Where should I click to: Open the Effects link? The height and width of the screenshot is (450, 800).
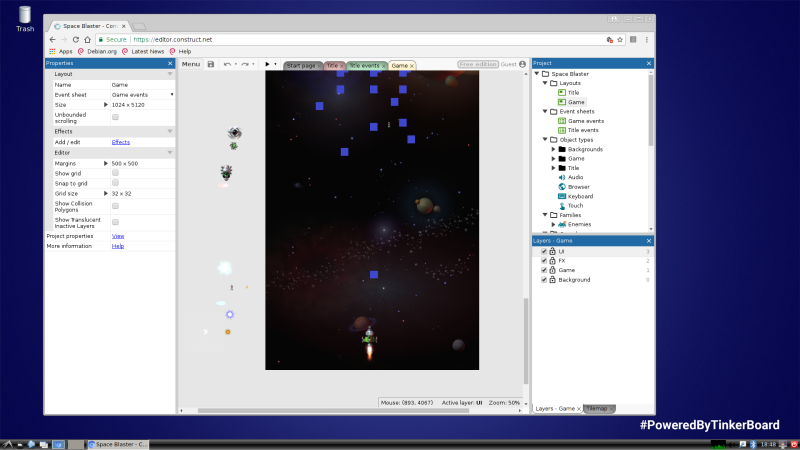click(x=121, y=142)
